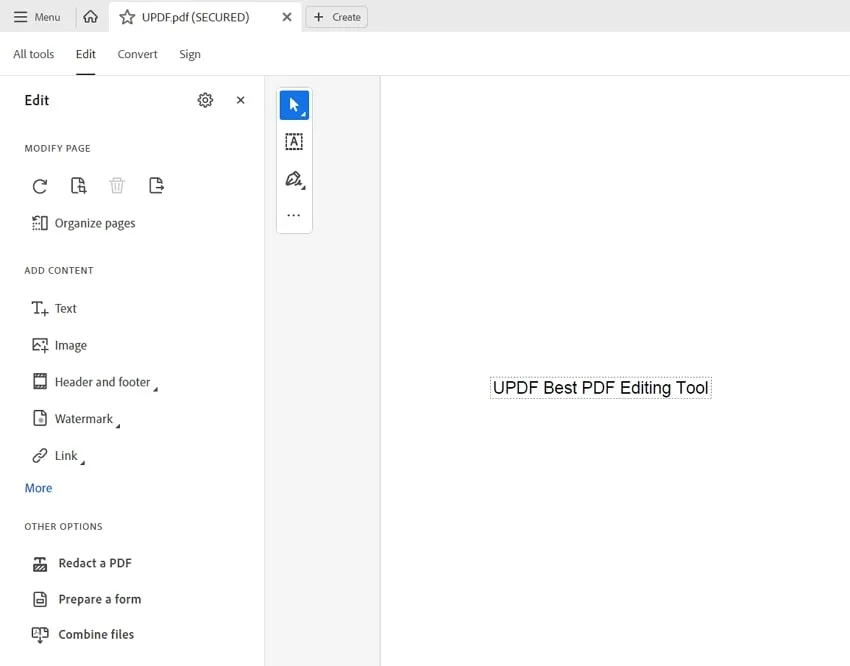850x666 pixels.
Task: Open the All tools tab
Action: [34, 54]
